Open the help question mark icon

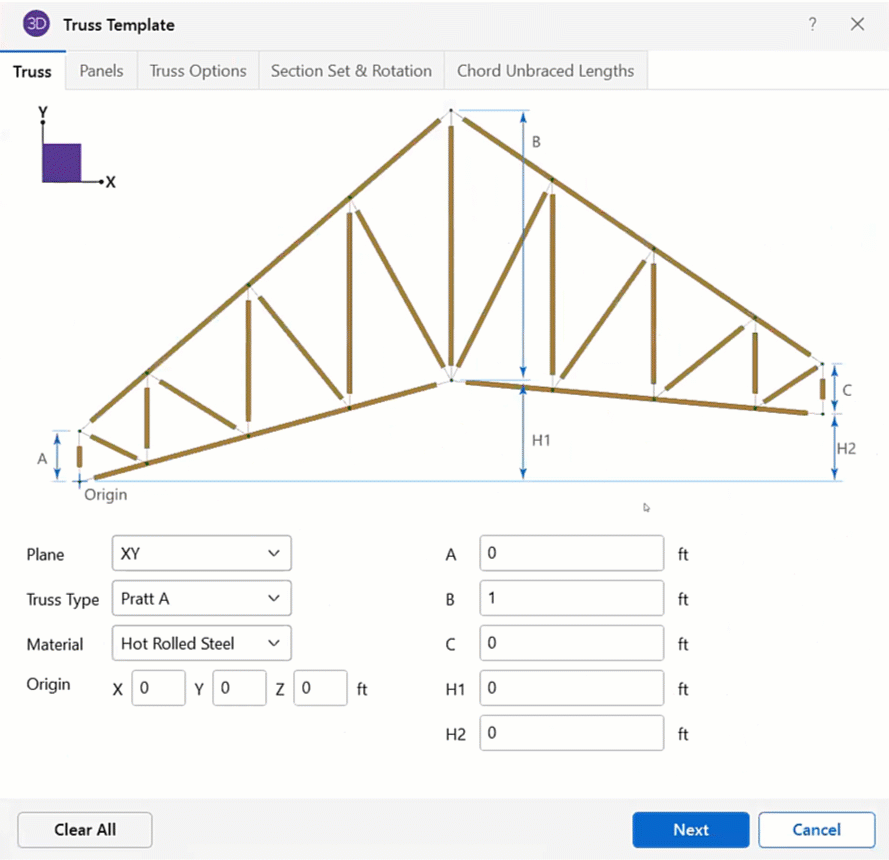click(x=812, y=24)
